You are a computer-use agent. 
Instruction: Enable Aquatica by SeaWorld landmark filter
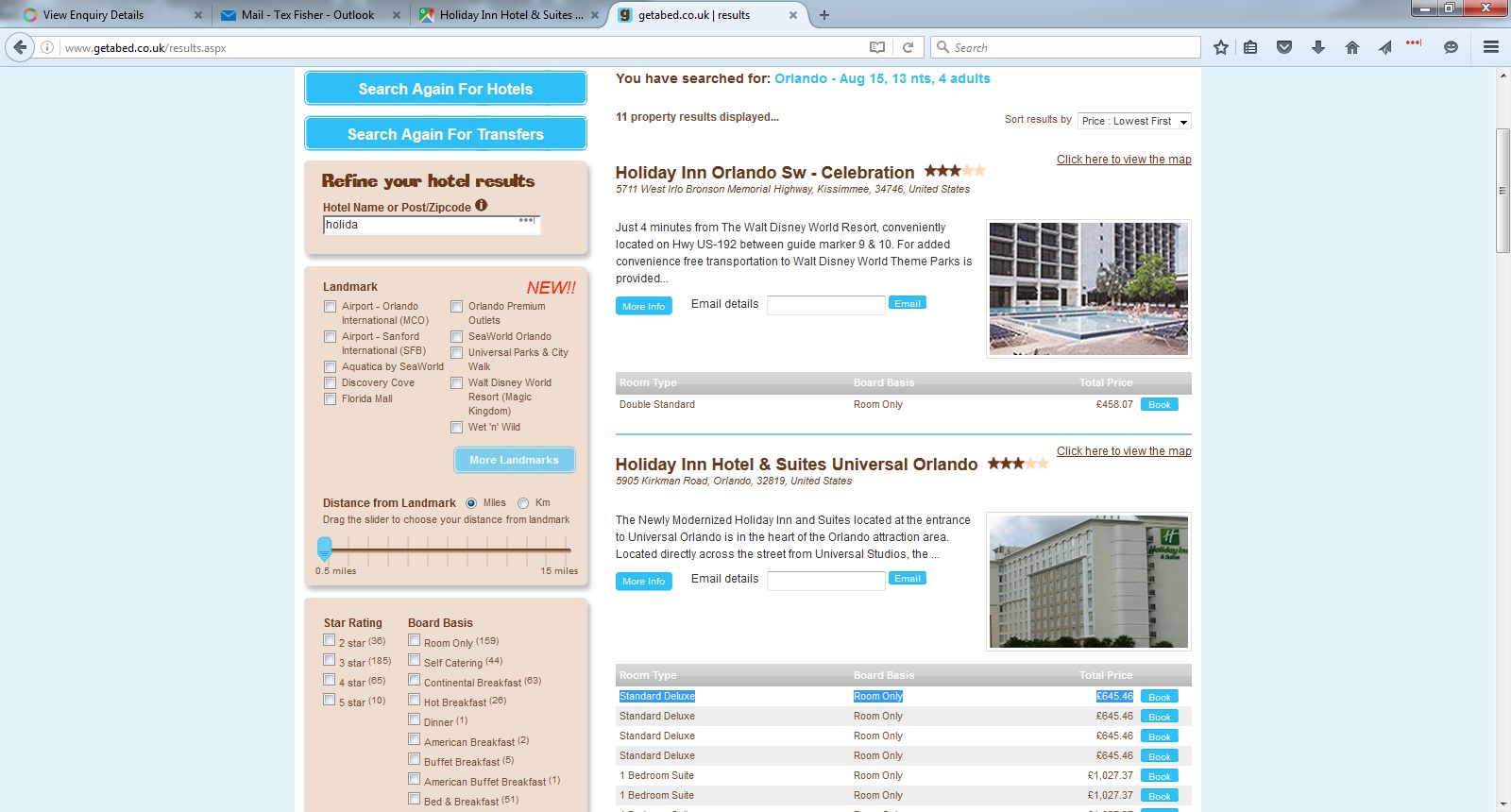click(330, 367)
